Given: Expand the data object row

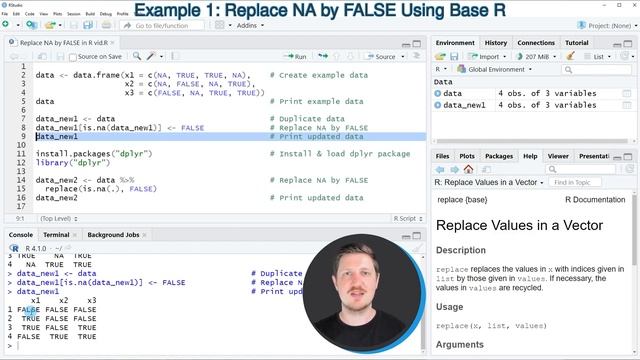Looking at the screenshot, I should pos(438,93).
